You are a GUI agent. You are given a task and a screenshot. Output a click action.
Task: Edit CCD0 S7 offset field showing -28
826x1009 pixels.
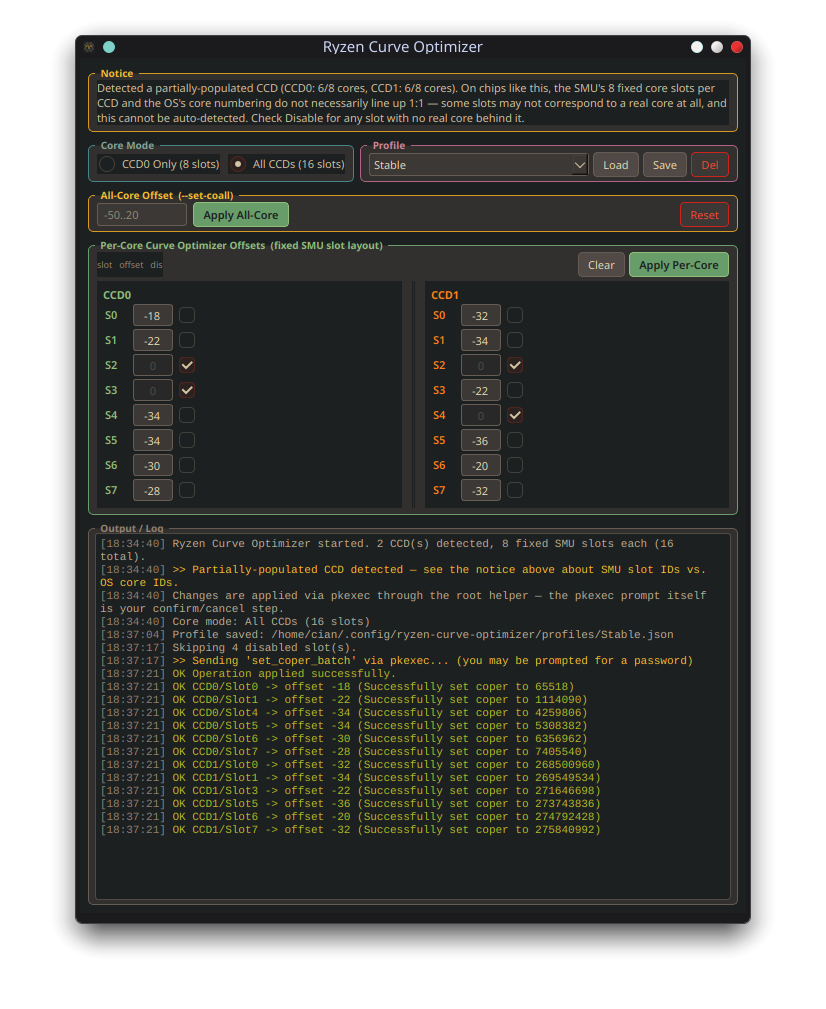[152, 490]
